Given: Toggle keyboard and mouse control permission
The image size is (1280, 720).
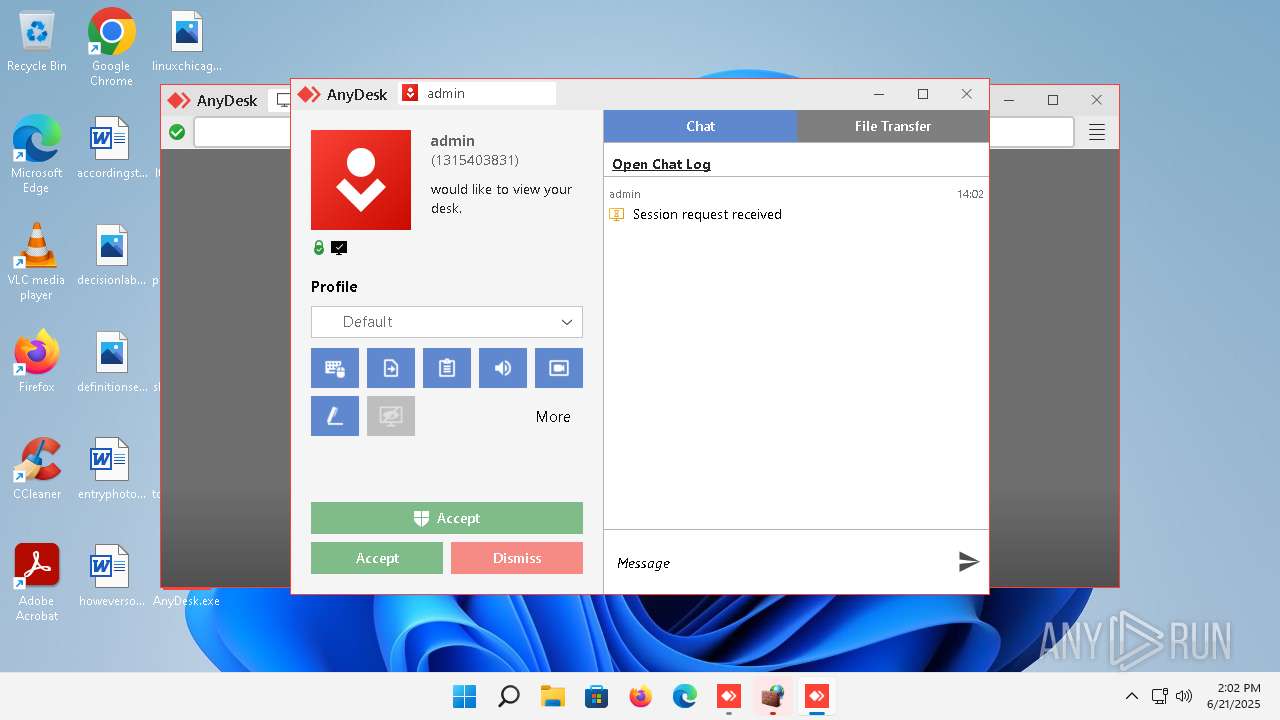Looking at the screenshot, I should [335, 368].
